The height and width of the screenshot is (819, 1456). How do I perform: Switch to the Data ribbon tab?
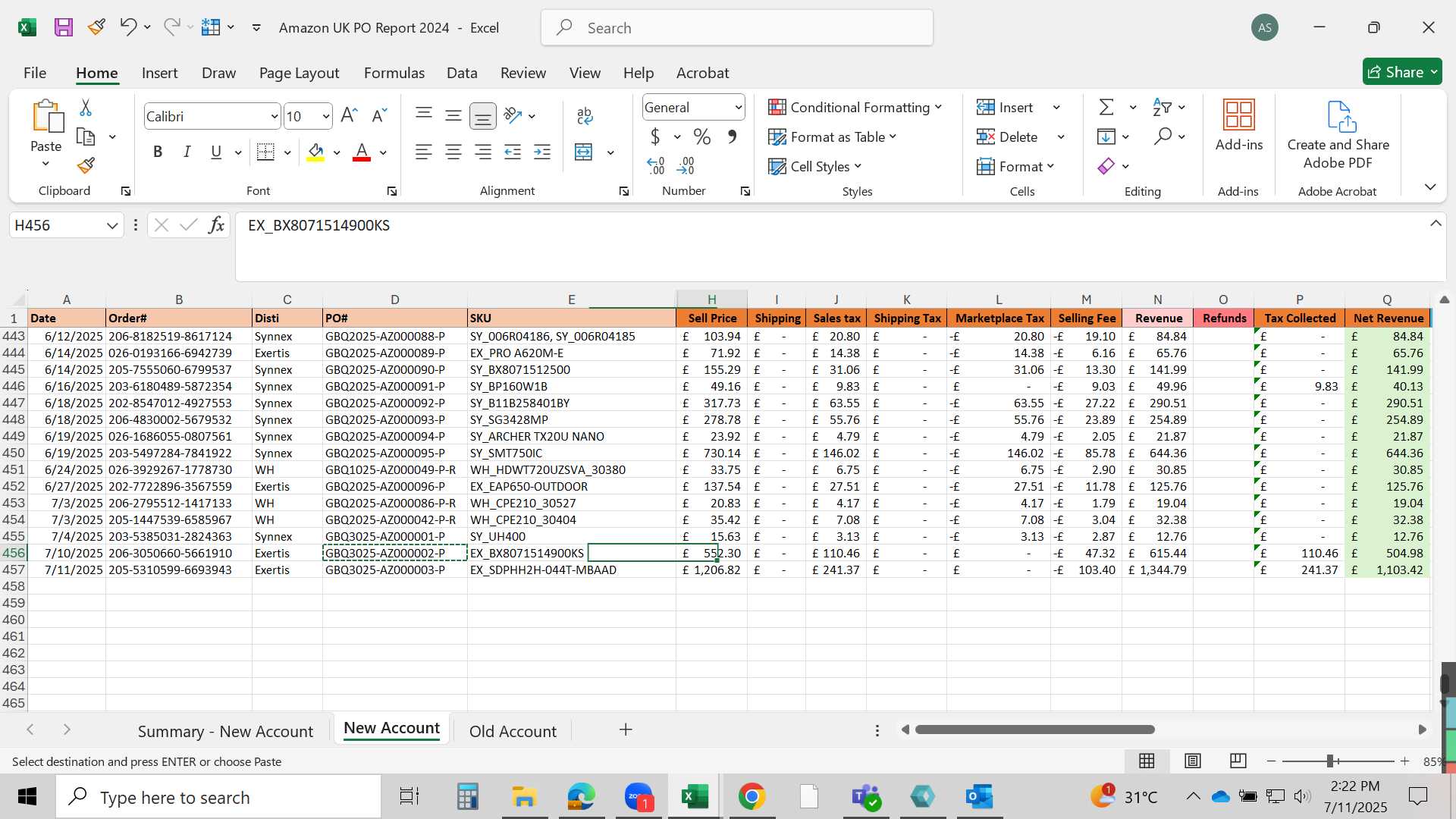pyautogui.click(x=462, y=73)
